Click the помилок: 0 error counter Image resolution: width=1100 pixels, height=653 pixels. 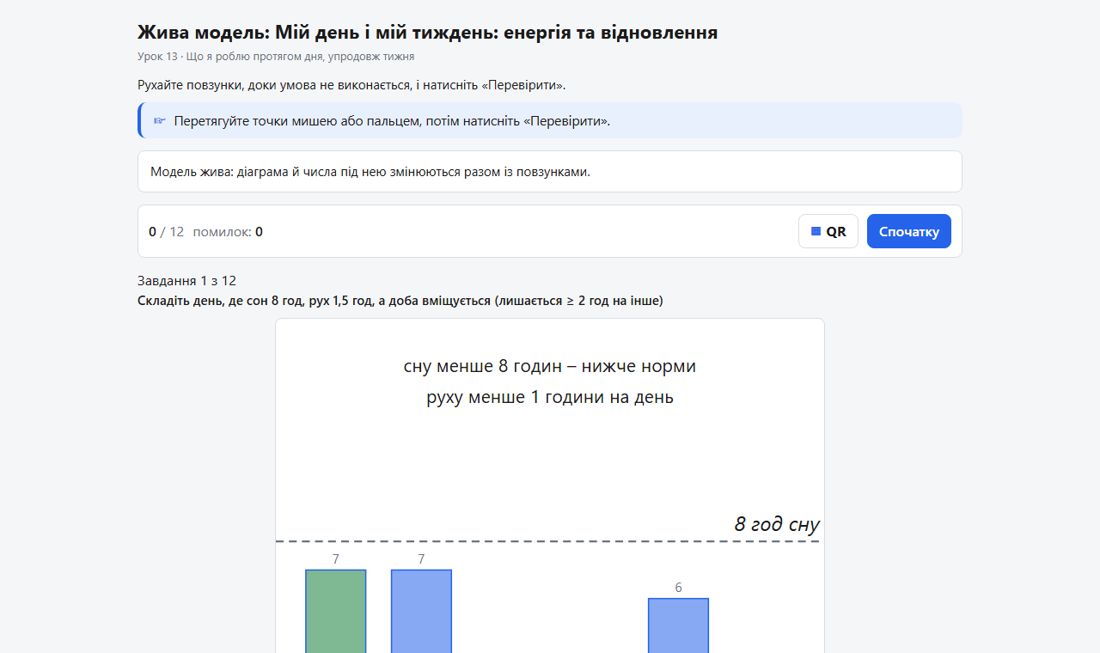click(x=228, y=231)
